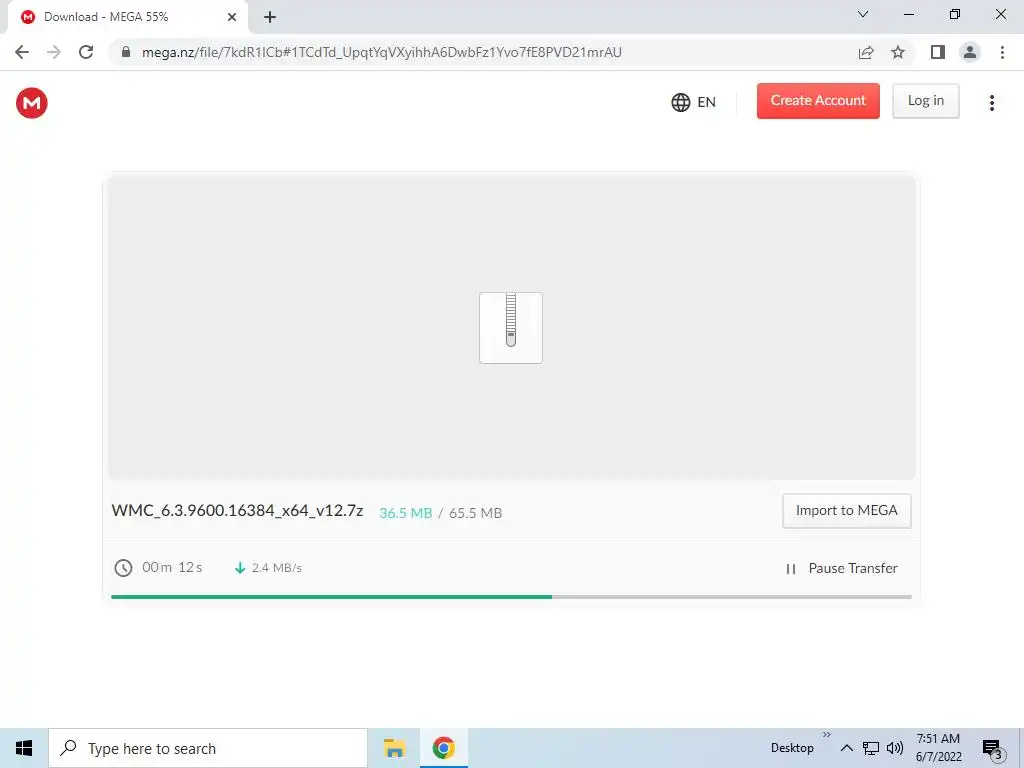Click the Create Account button
Image resolution: width=1024 pixels, height=768 pixels.
point(818,101)
